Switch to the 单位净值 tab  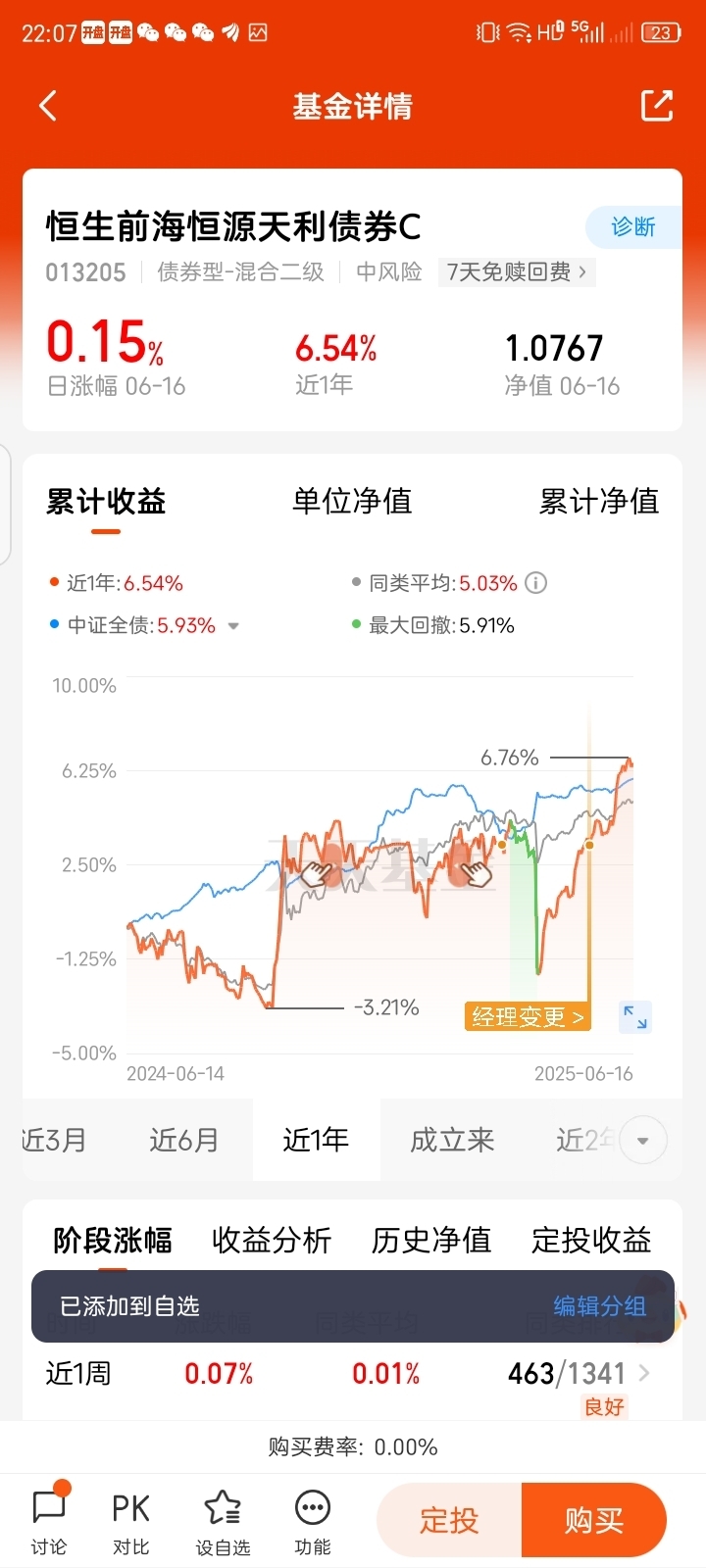pyautogui.click(x=352, y=502)
